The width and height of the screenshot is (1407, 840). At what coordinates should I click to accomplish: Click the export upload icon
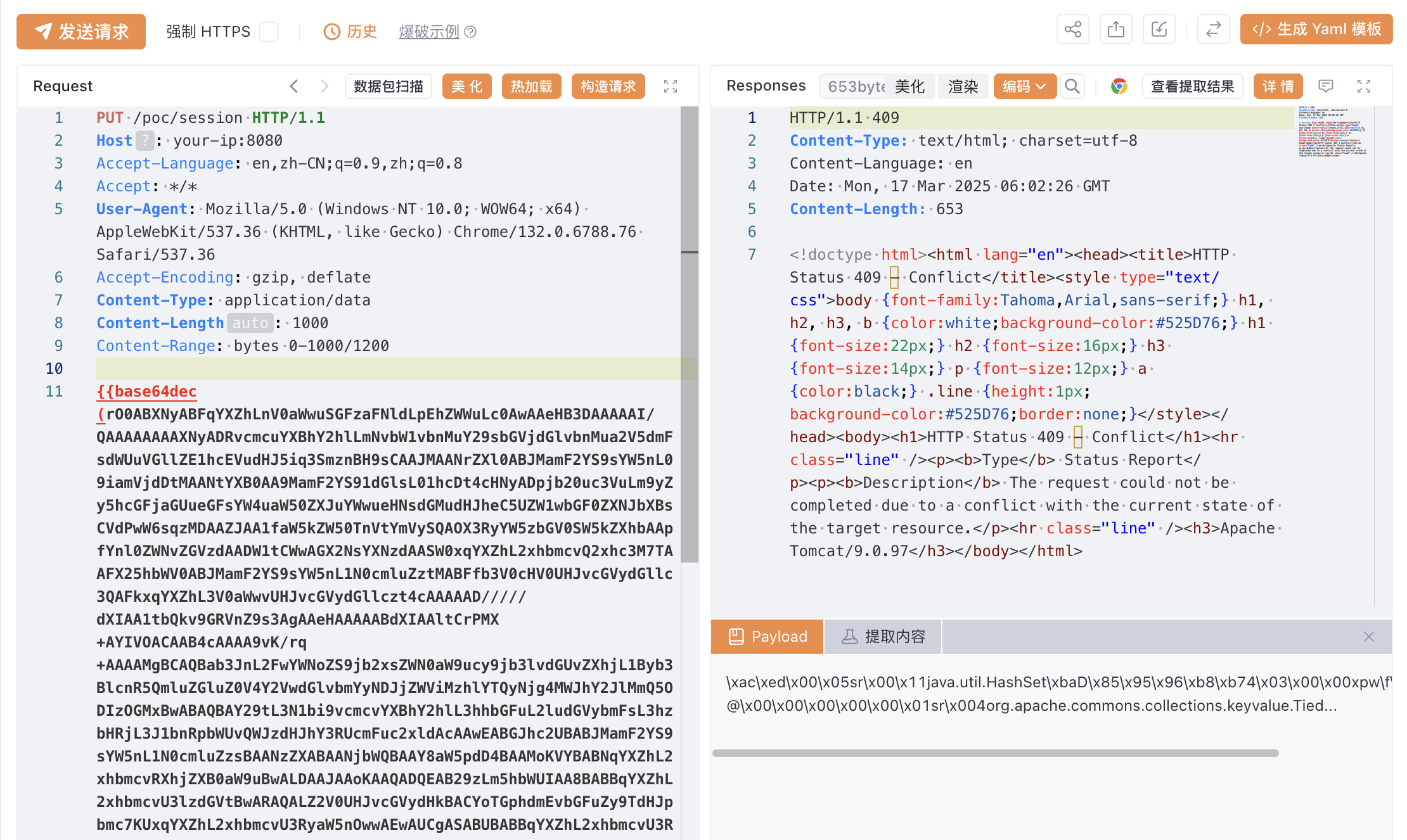(1115, 30)
